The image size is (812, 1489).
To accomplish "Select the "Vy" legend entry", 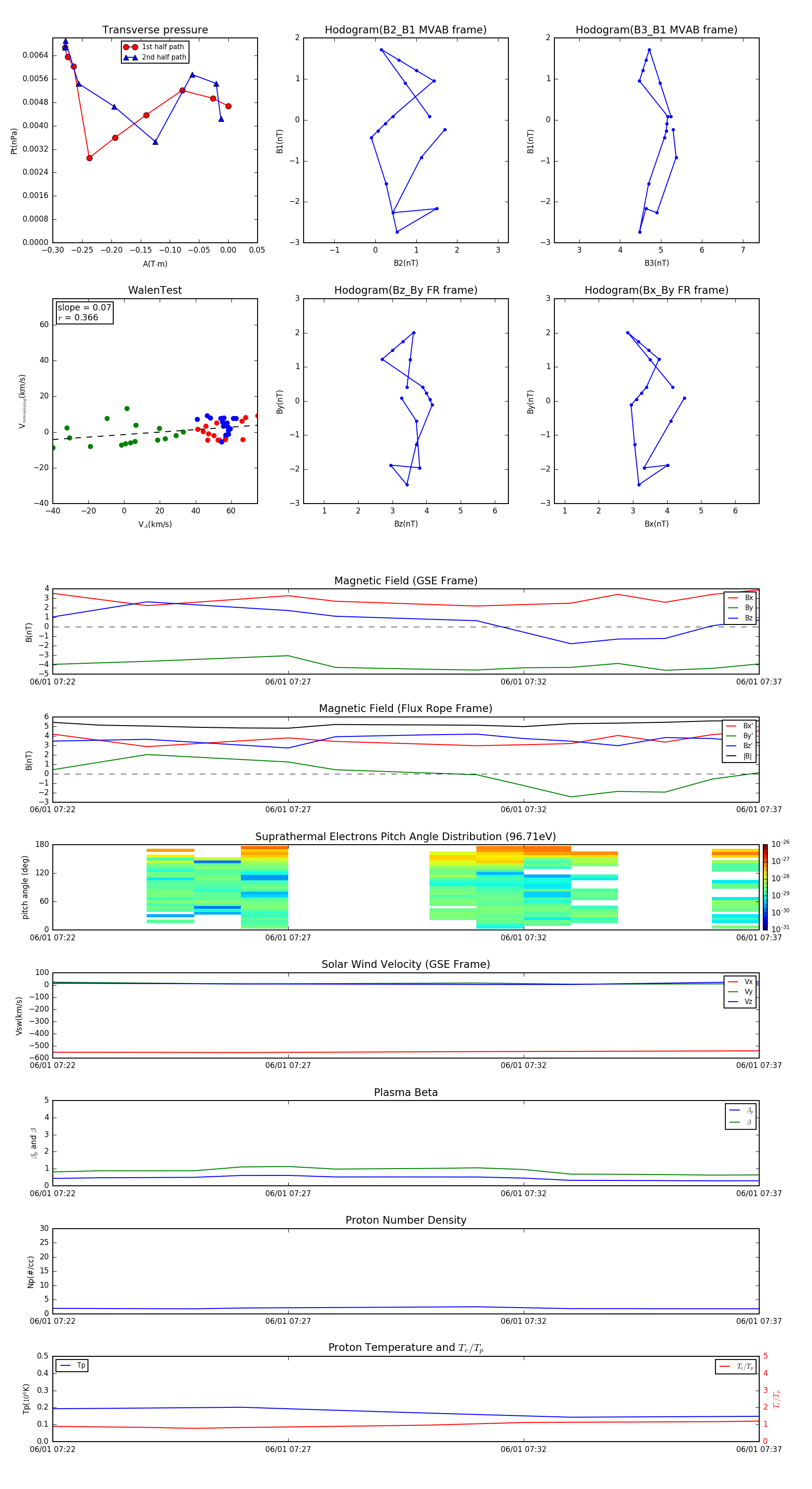I will click(x=740, y=992).
